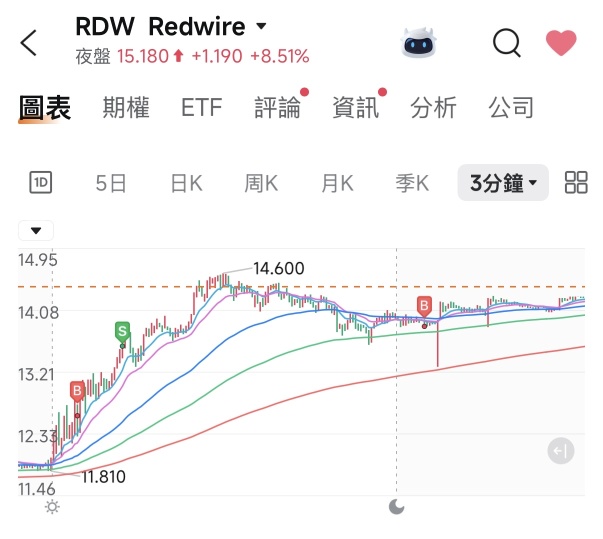Click the 11.810 low price label
Image resolution: width=603 pixels, height=539 pixels.
[103, 477]
